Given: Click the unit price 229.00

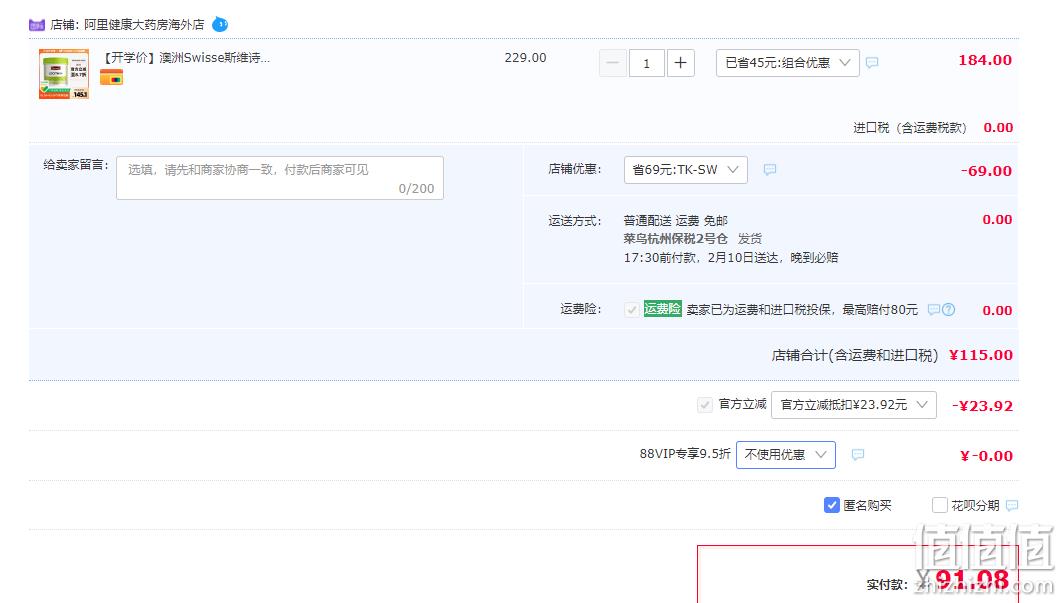Looking at the screenshot, I should 525,58.
